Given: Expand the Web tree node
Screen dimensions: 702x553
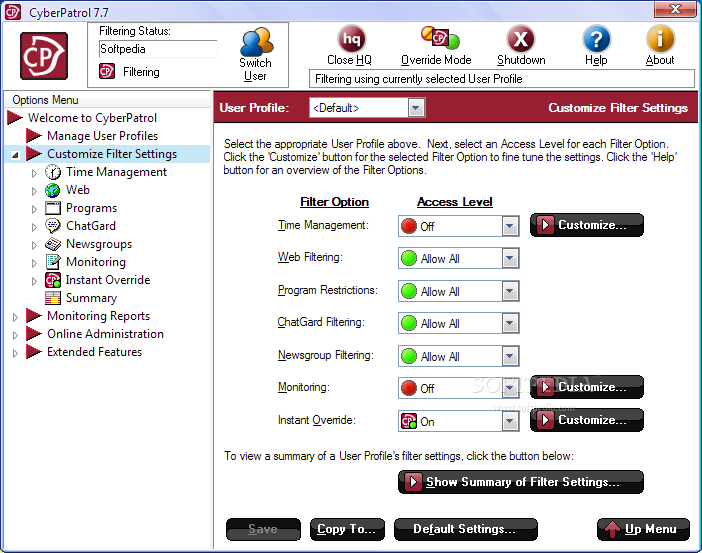Looking at the screenshot, I should pos(34,191).
